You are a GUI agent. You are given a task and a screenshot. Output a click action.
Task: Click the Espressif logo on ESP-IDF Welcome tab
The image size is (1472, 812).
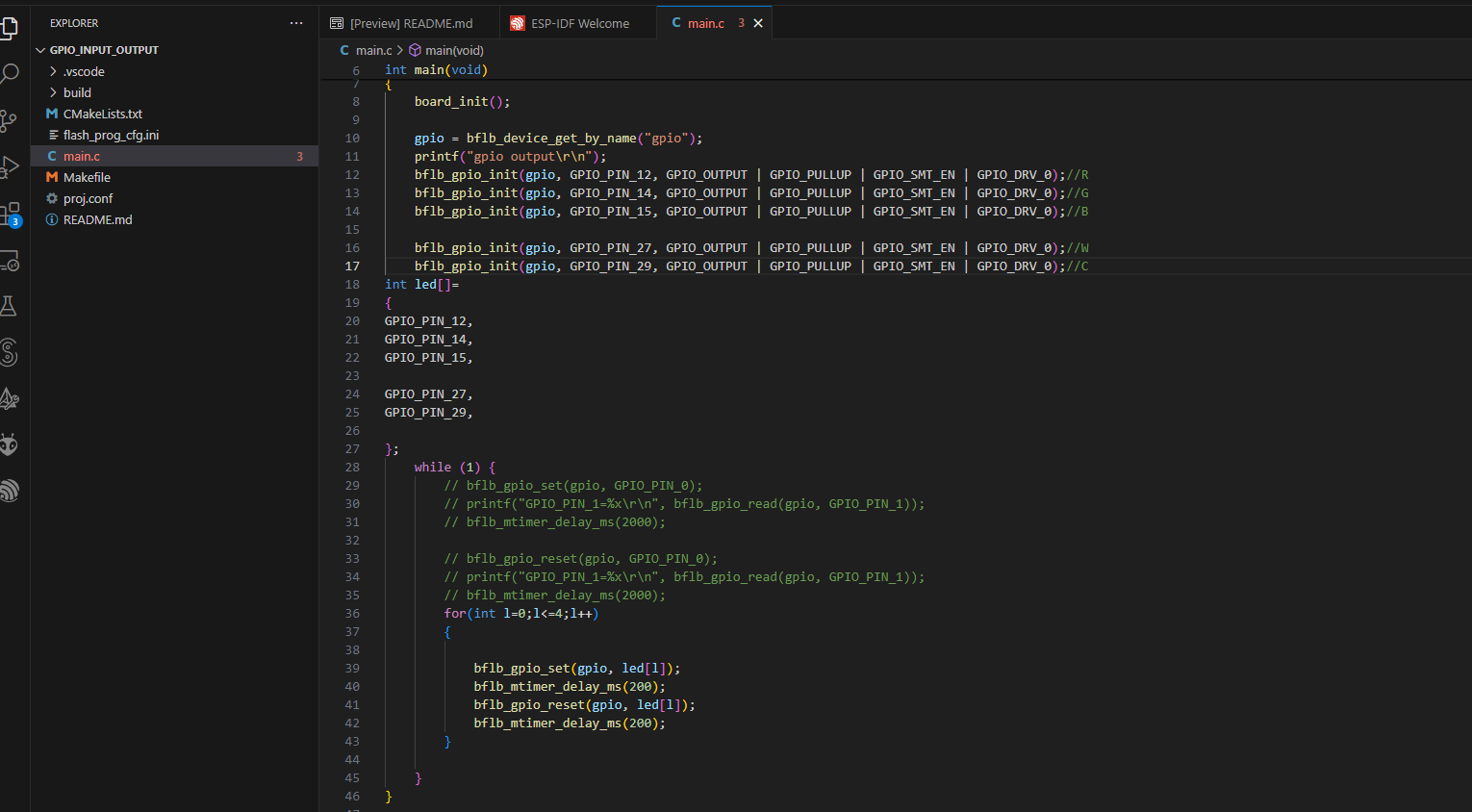coord(518,23)
